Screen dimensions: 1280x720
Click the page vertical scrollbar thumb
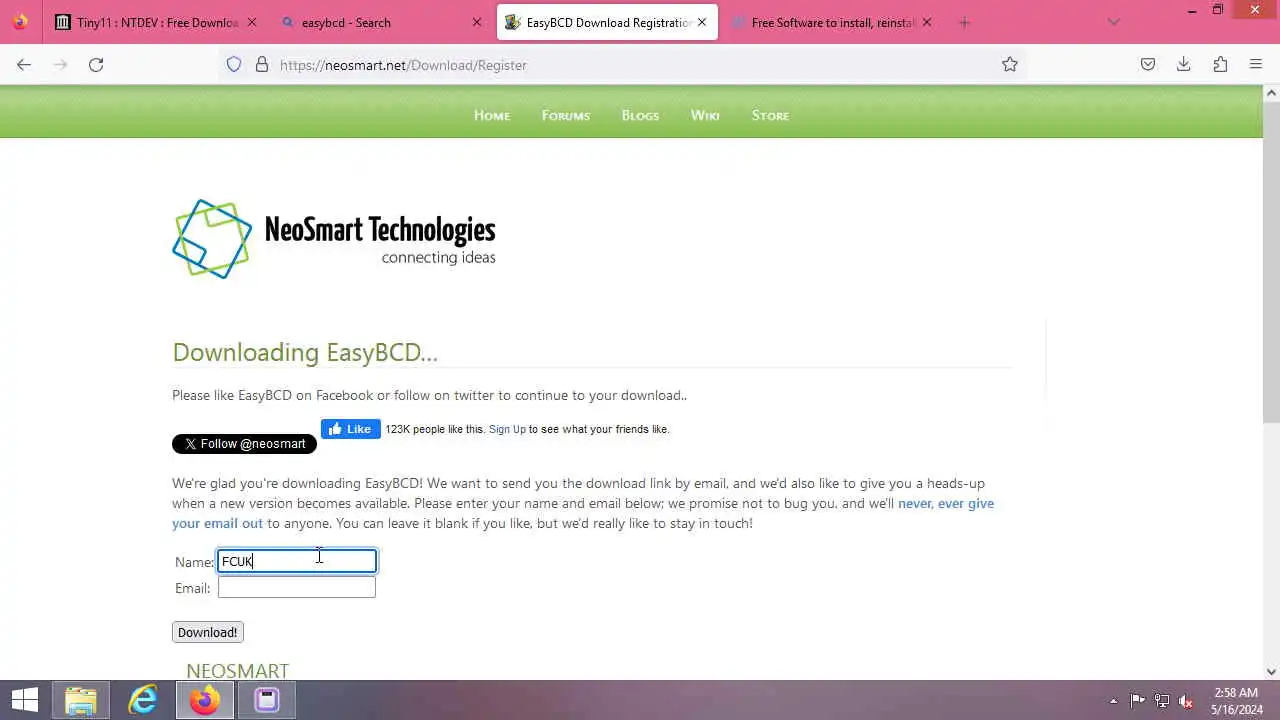[1271, 260]
